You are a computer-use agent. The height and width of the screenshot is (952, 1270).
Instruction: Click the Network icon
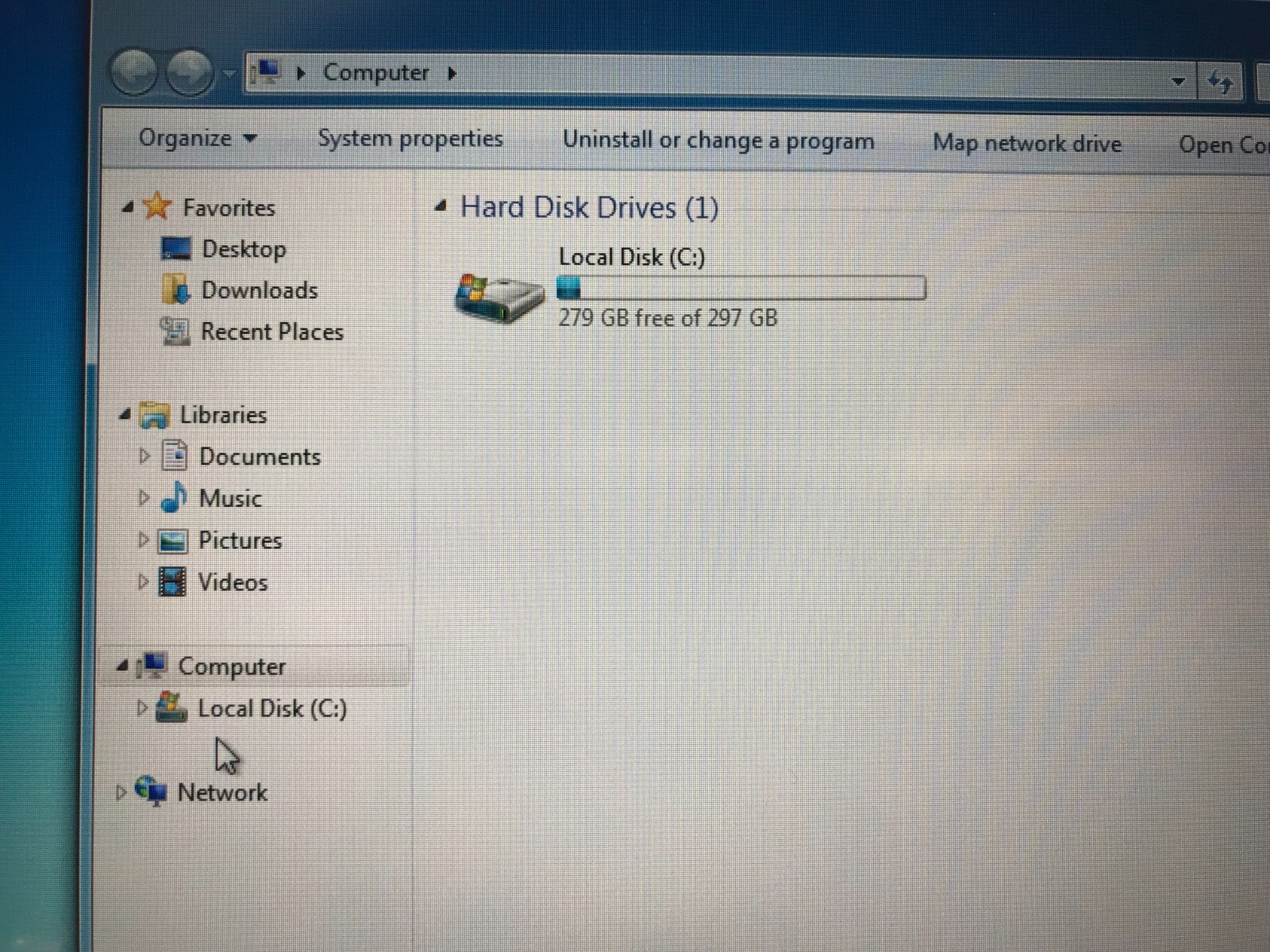[151, 791]
